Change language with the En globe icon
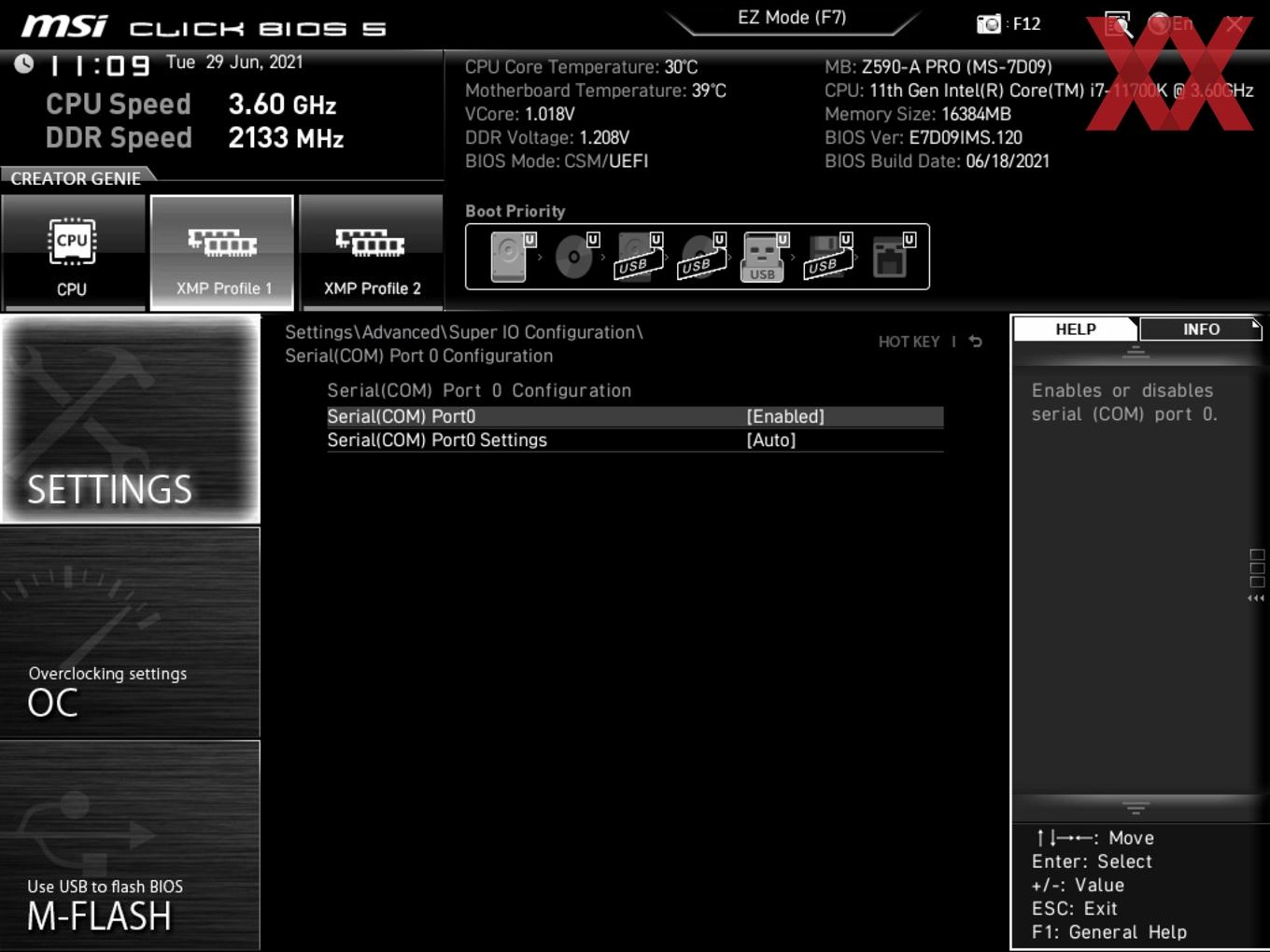Screen dimensions: 1270x952 click(x=1170, y=24)
